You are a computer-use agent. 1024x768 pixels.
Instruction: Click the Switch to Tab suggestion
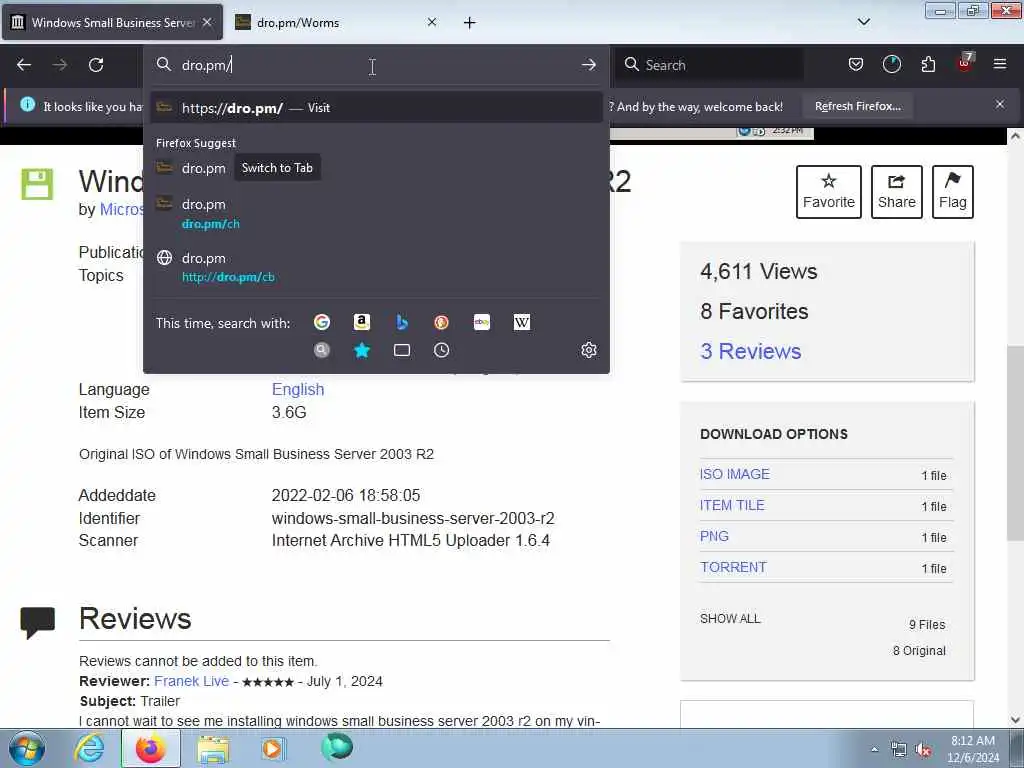376,168
